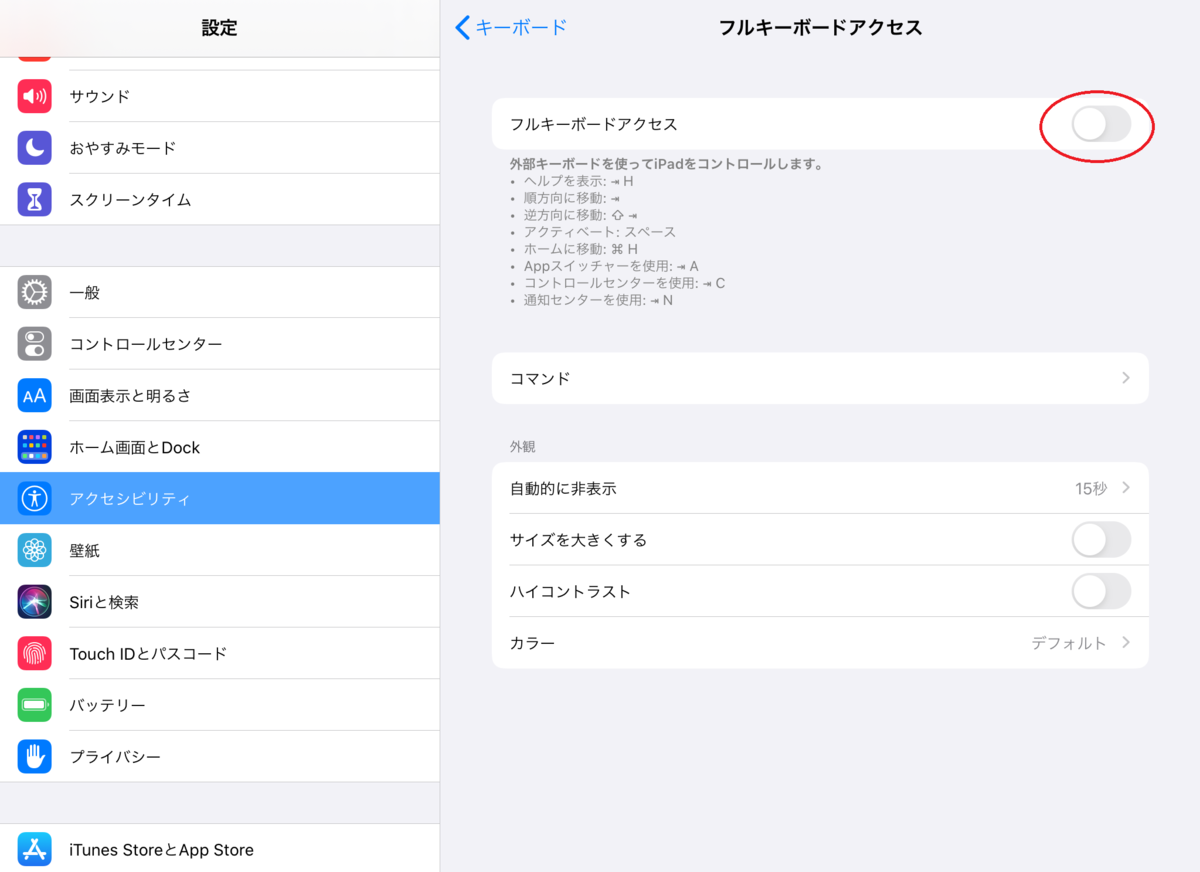The image size is (1200, 872).
Task: Tap the Touch ID fingerprint icon
Action: coord(34,653)
